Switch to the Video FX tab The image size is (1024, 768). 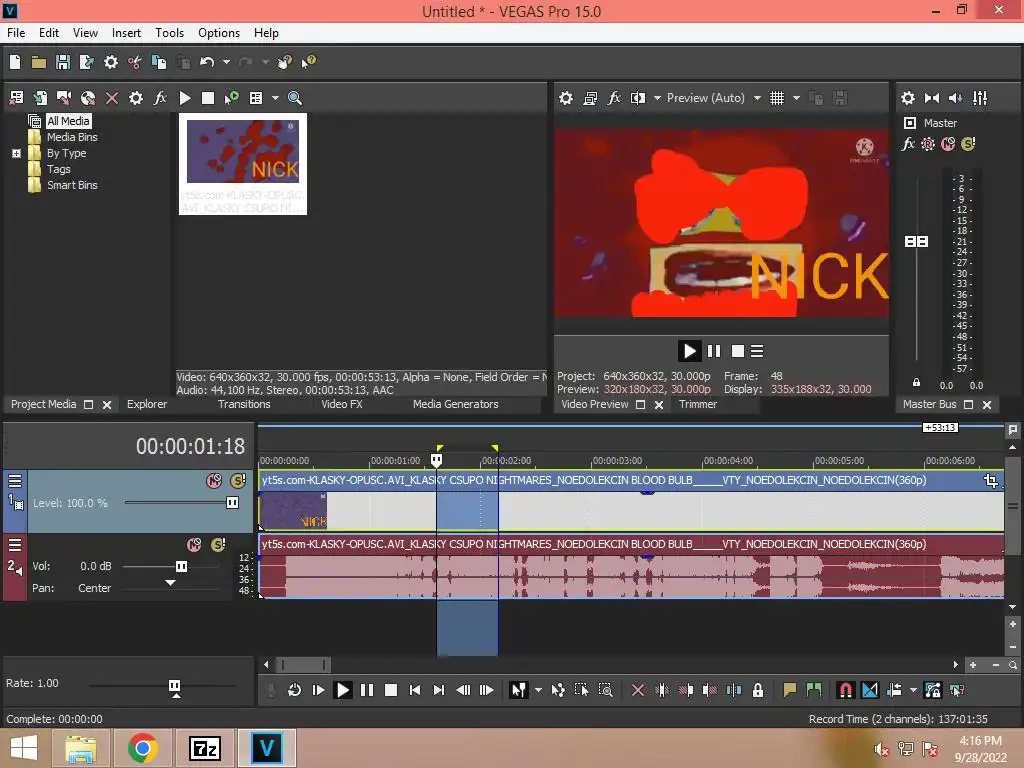coord(342,404)
